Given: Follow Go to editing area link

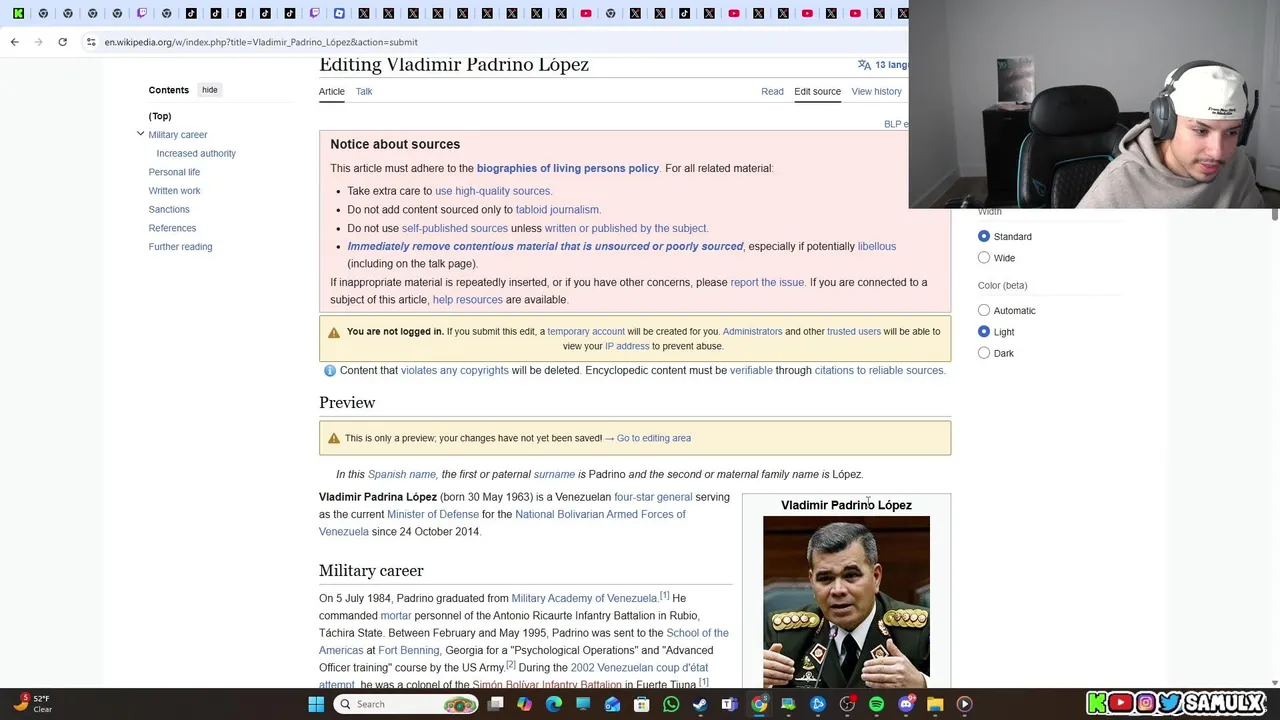Looking at the screenshot, I should (654, 438).
